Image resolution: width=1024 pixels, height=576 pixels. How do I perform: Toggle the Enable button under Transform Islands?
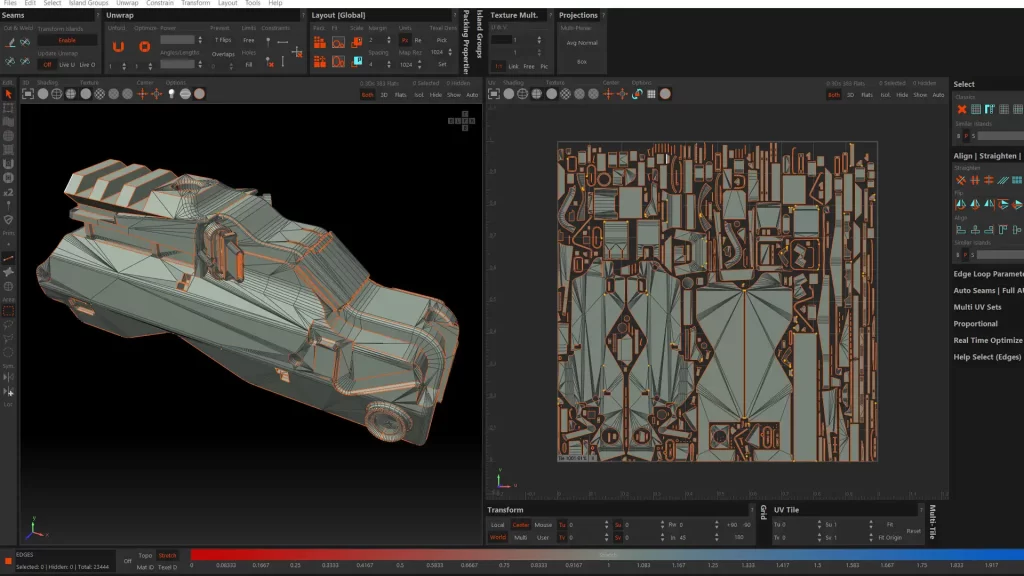coord(67,40)
